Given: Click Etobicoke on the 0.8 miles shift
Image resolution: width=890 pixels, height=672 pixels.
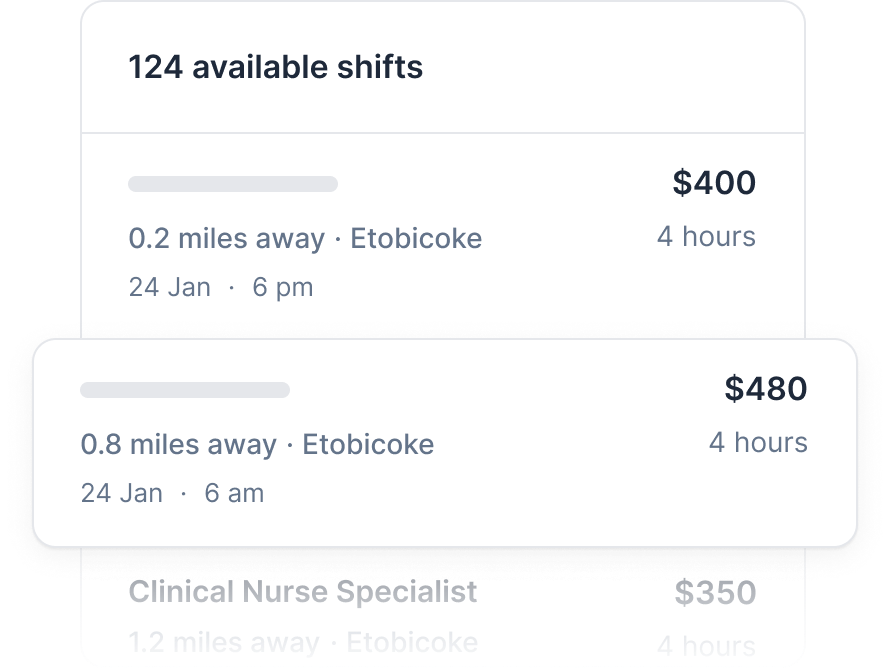Looking at the screenshot, I should pos(368,445).
